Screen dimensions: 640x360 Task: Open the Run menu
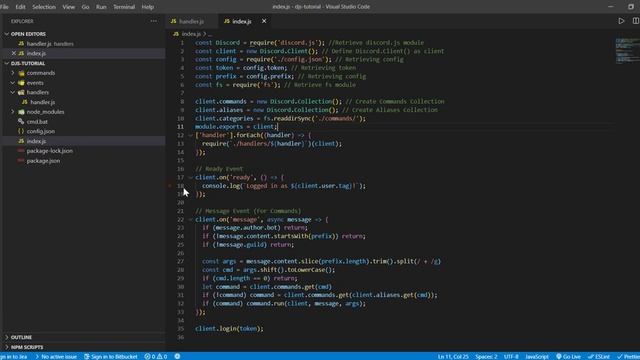pos(101,7)
